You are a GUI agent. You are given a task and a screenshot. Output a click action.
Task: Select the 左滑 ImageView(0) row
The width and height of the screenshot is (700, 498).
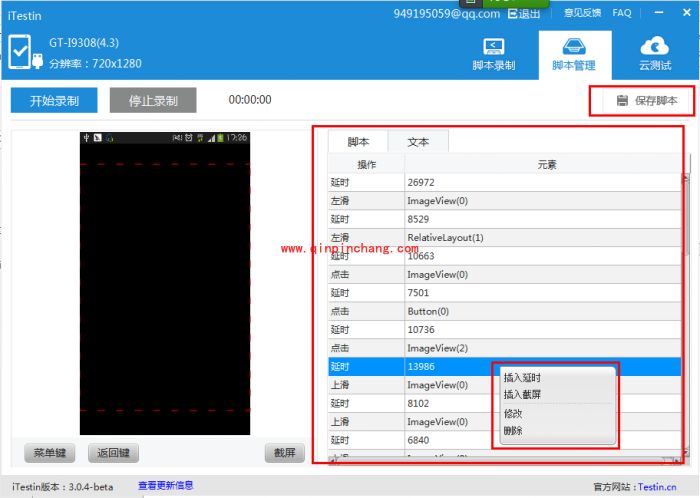pyautogui.click(x=504, y=201)
